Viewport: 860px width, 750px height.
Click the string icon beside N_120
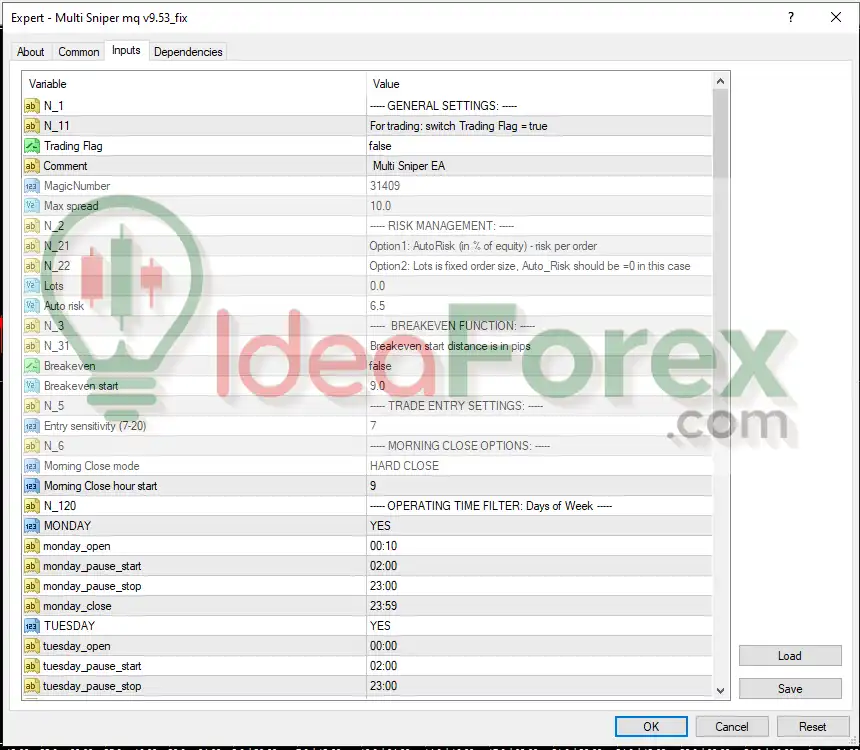click(x=31, y=506)
